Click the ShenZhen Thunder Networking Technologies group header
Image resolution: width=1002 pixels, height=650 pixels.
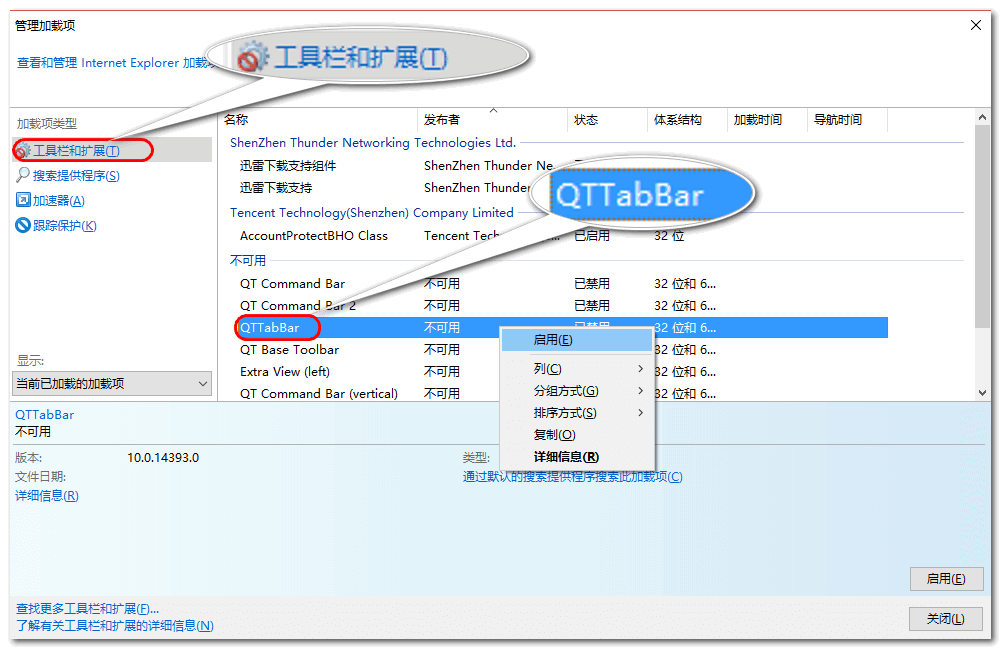(x=373, y=143)
